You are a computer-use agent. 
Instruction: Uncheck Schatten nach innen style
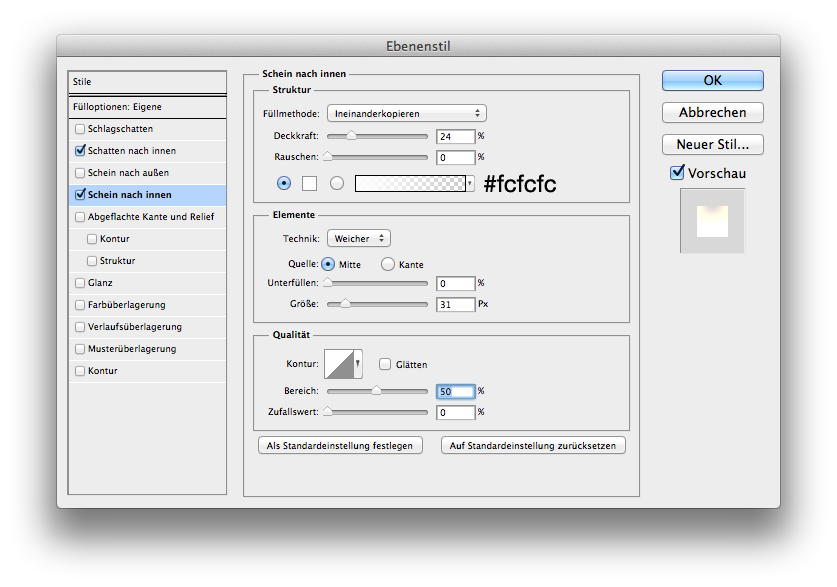click(x=80, y=151)
